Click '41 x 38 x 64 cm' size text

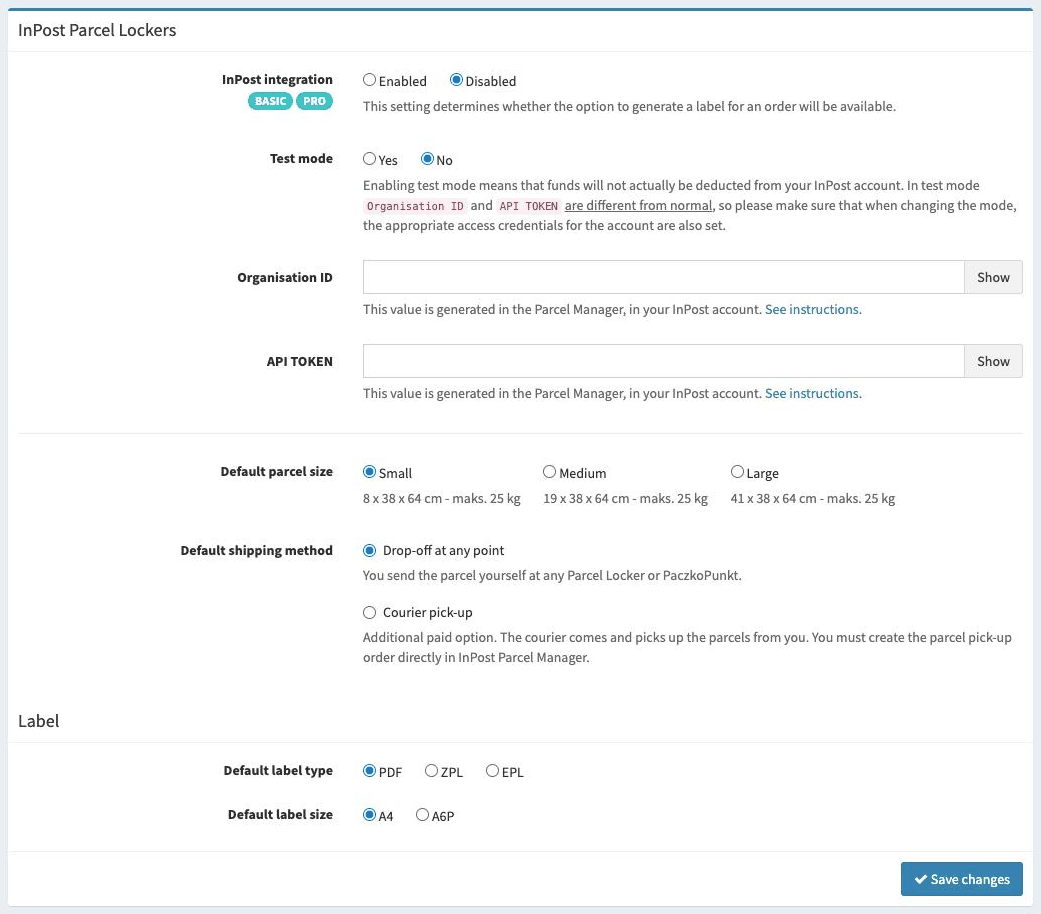773,498
